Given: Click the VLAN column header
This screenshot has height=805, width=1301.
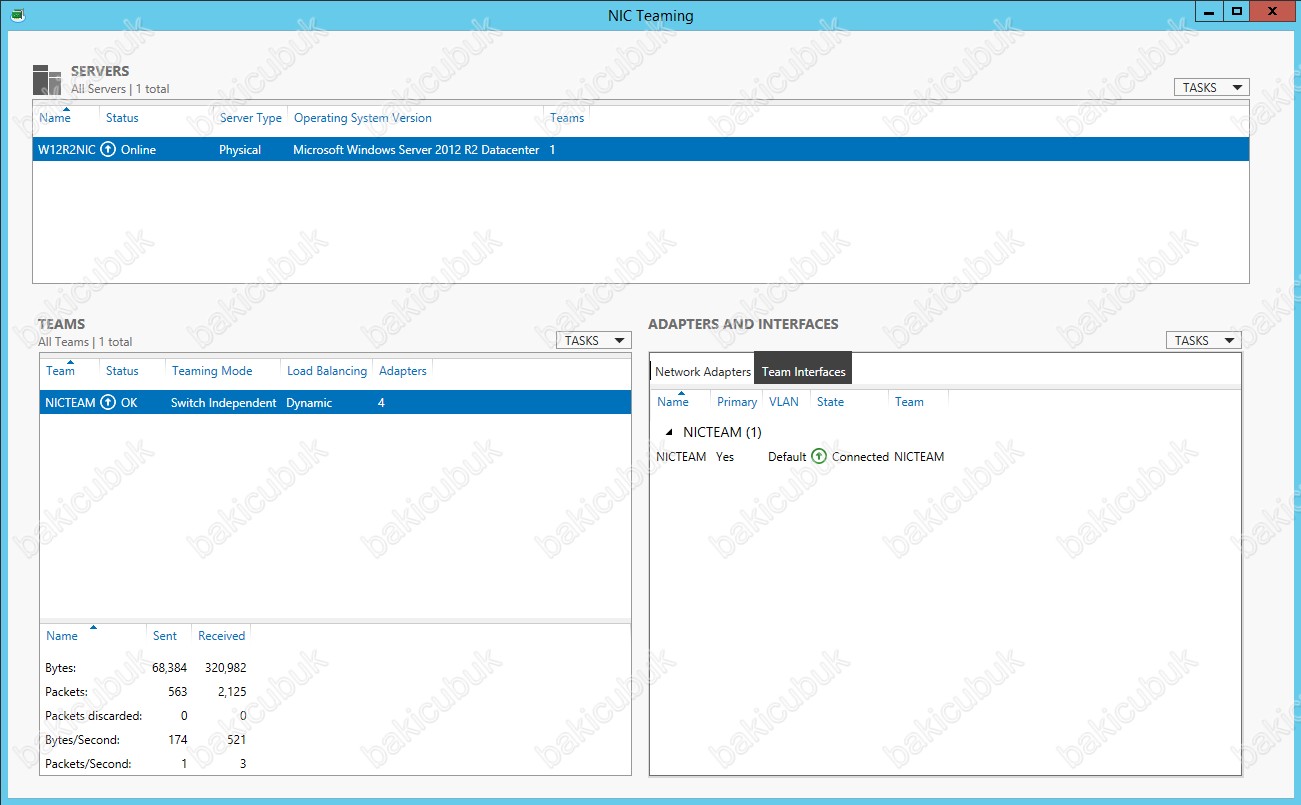Looking at the screenshot, I should pyautogui.click(x=784, y=402).
